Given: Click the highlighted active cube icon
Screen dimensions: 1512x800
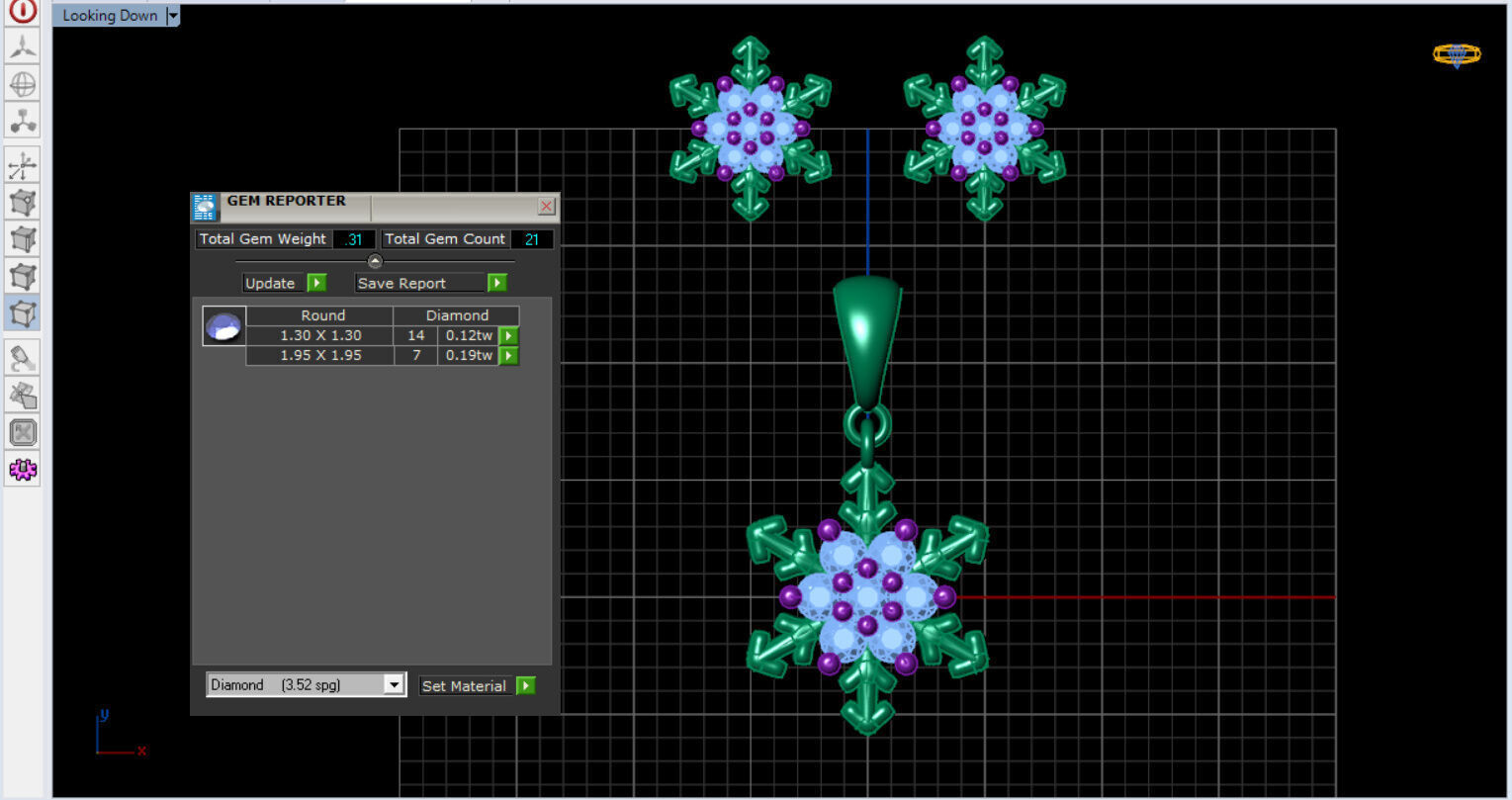Looking at the screenshot, I should point(23,313).
